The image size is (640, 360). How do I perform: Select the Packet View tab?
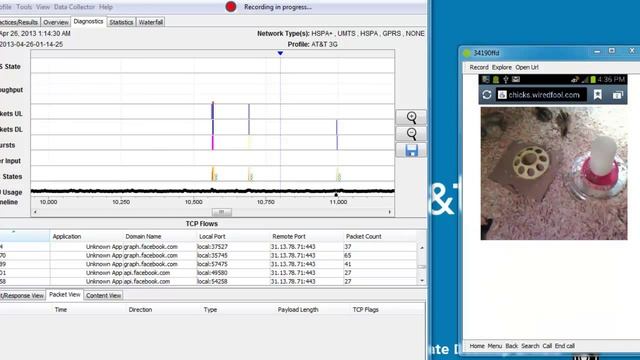(64, 295)
